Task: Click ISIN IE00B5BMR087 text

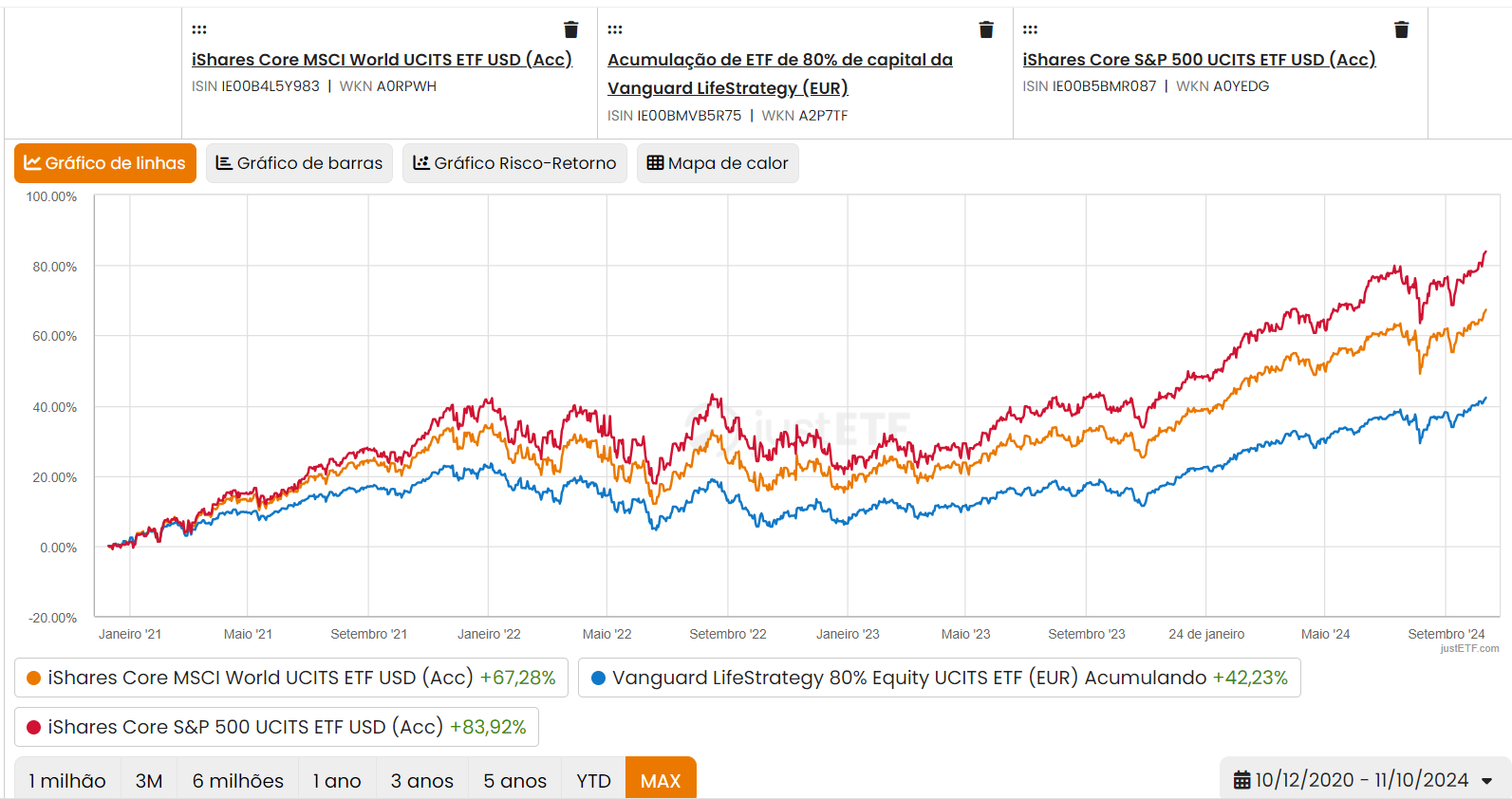Action: pos(1090,86)
